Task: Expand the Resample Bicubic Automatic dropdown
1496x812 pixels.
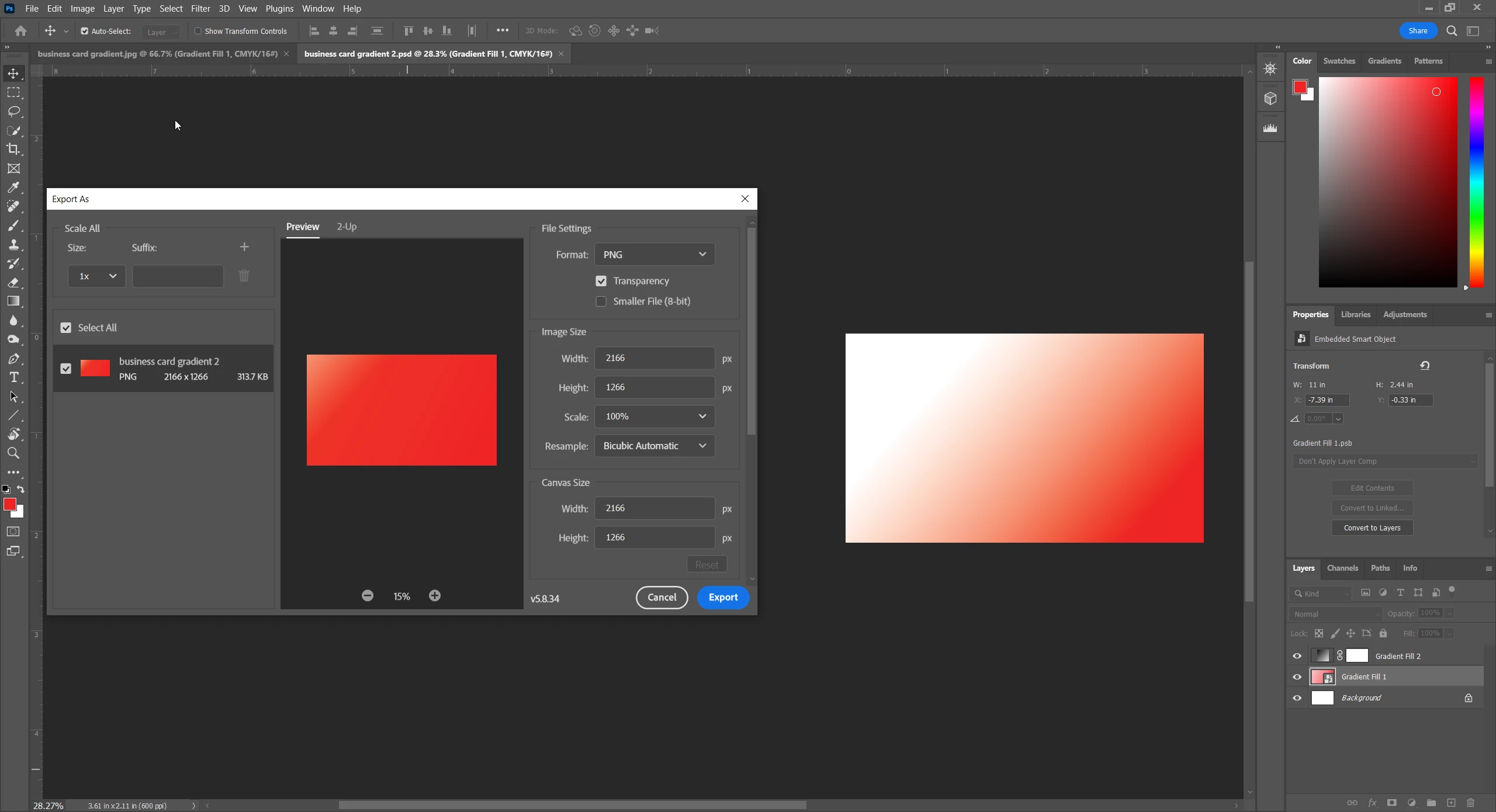Action: point(654,446)
